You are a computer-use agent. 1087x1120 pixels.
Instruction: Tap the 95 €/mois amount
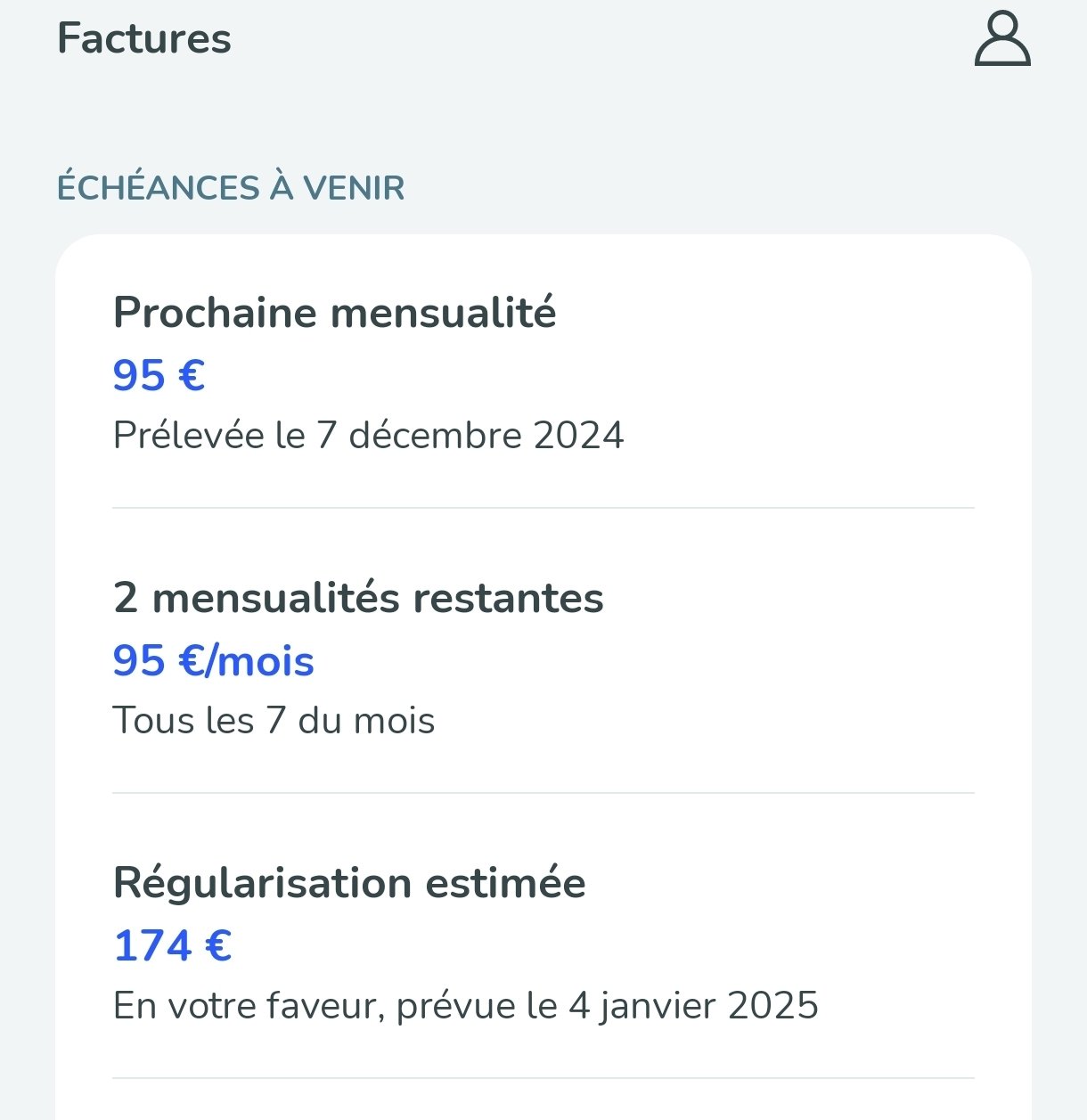coord(214,661)
